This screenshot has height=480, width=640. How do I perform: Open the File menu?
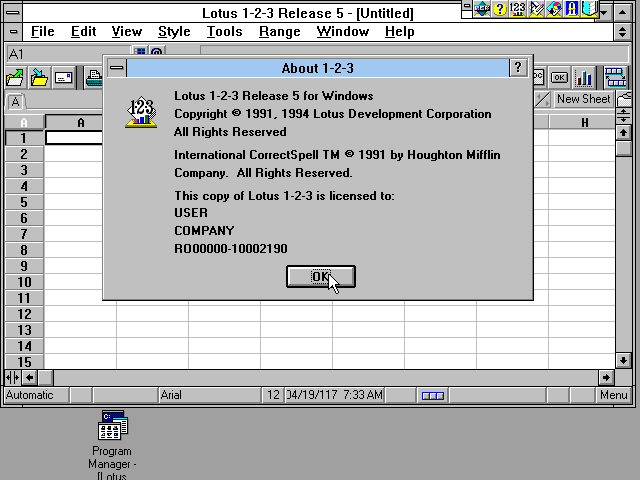point(42,31)
